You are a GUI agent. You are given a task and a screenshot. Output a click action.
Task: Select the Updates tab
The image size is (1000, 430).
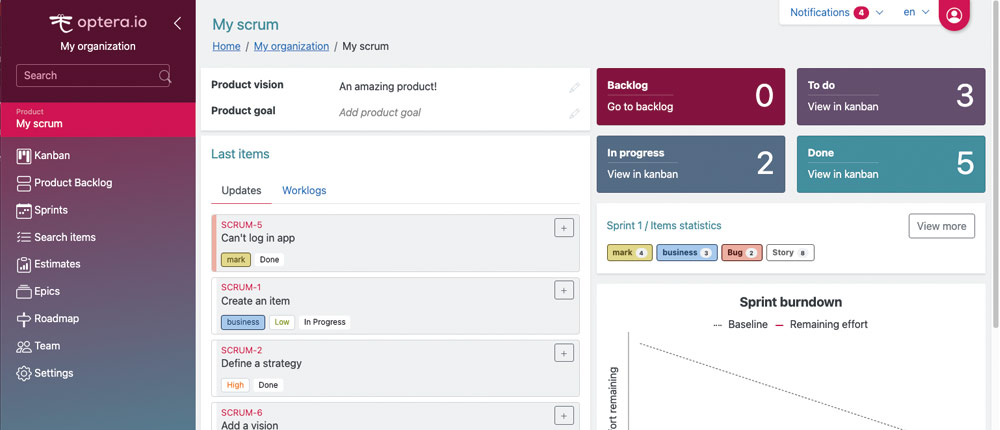tap(241, 190)
